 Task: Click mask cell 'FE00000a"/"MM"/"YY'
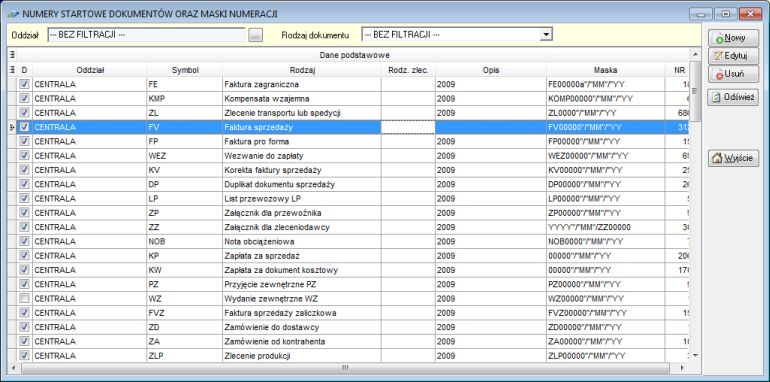tap(605, 84)
